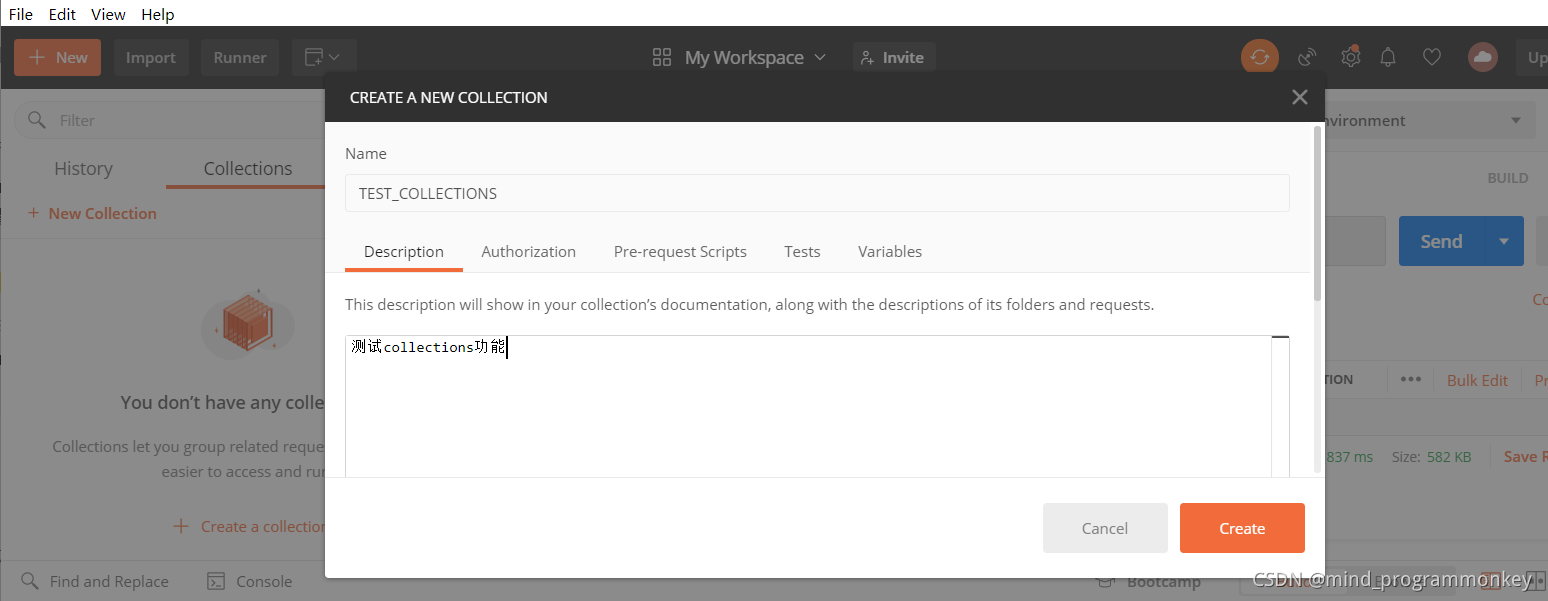Open Bootcamp from the status bar

(x=1150, y=582)
